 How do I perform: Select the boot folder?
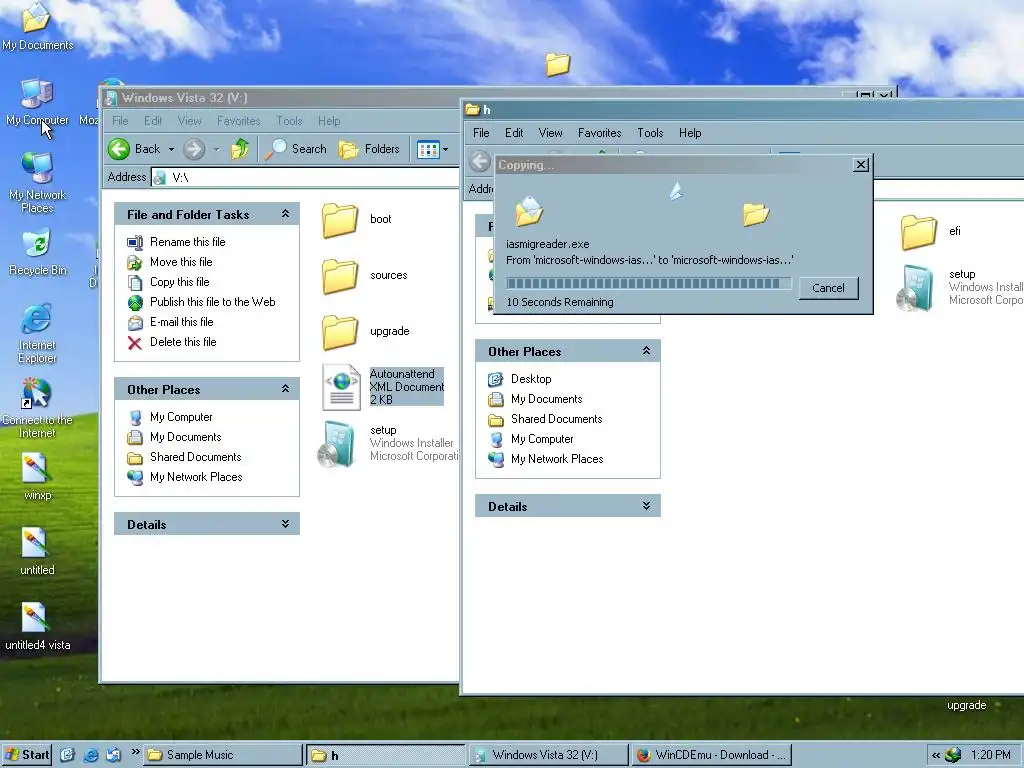tap(340, 219)
